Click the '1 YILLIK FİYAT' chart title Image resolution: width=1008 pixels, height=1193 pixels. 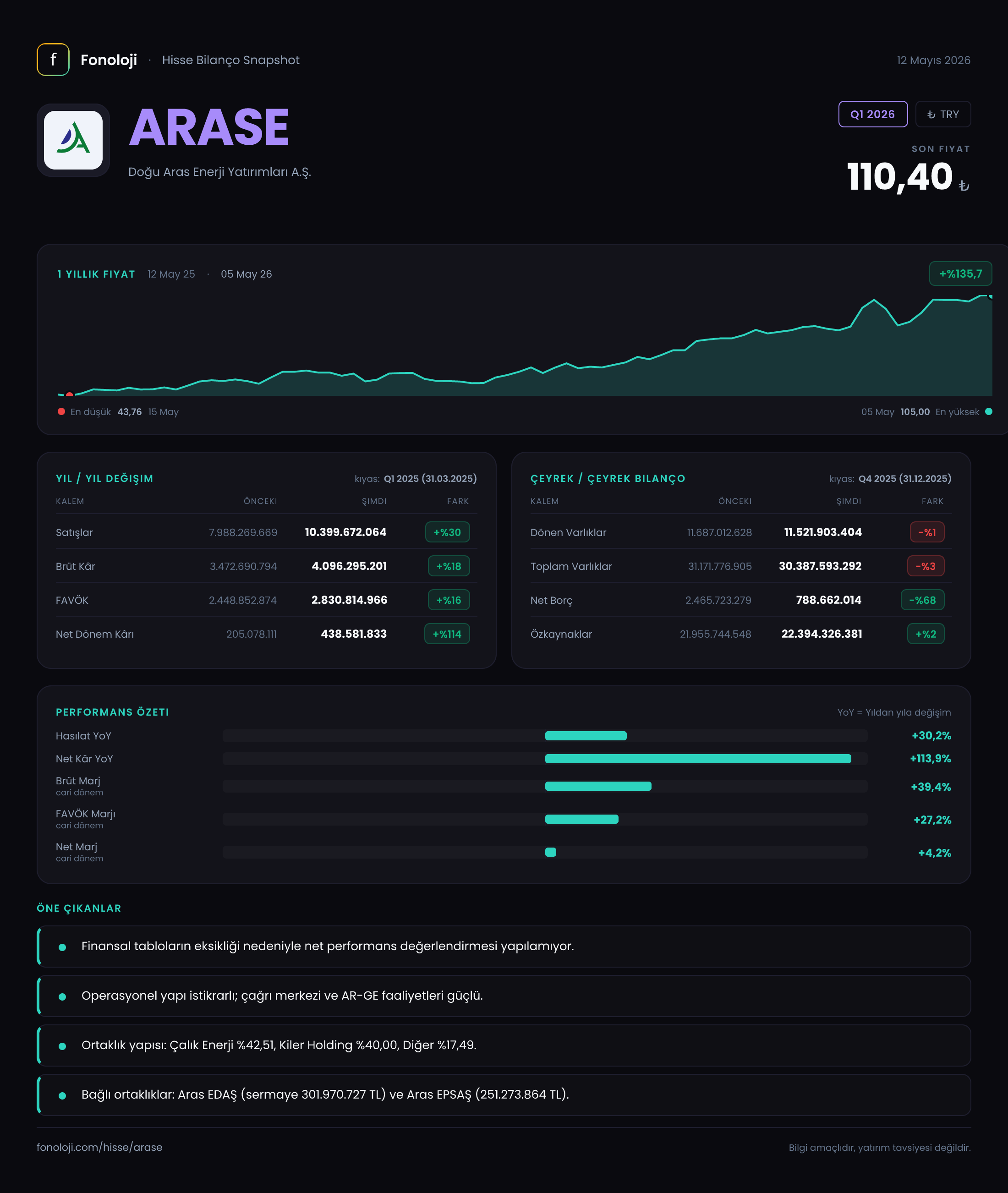pos(96,274)
